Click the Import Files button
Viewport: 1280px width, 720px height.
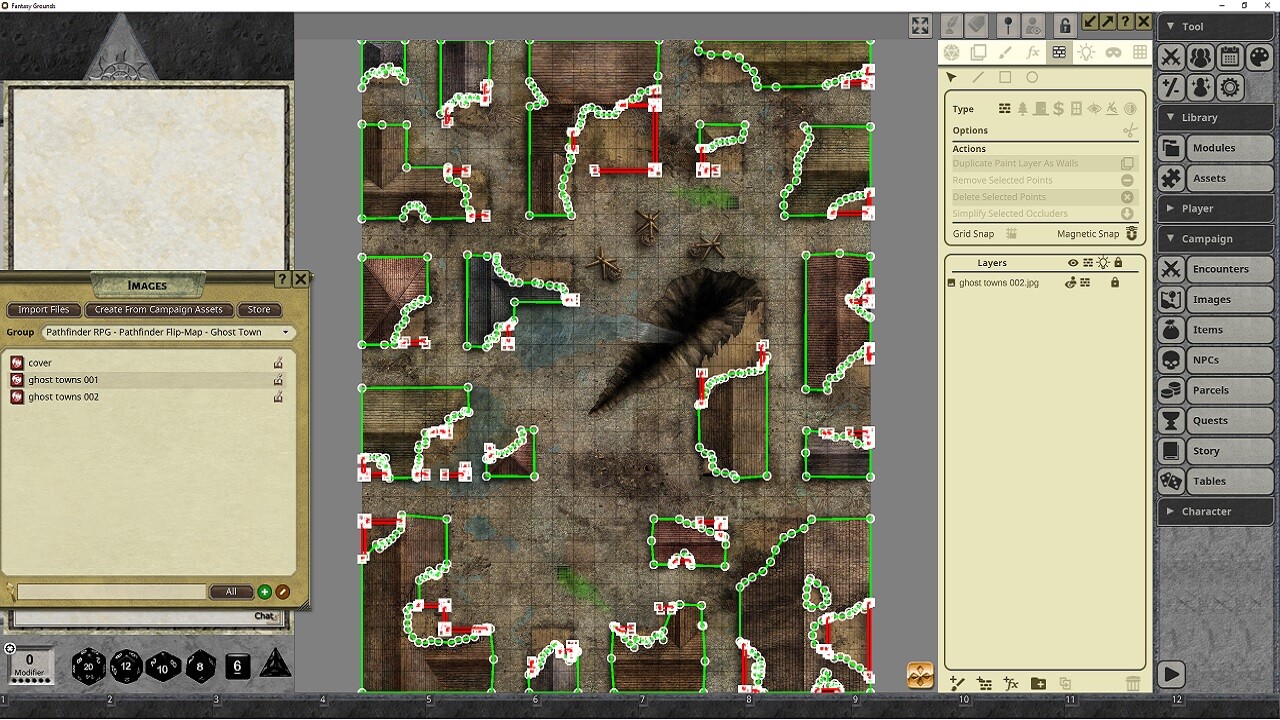point(43,310)
